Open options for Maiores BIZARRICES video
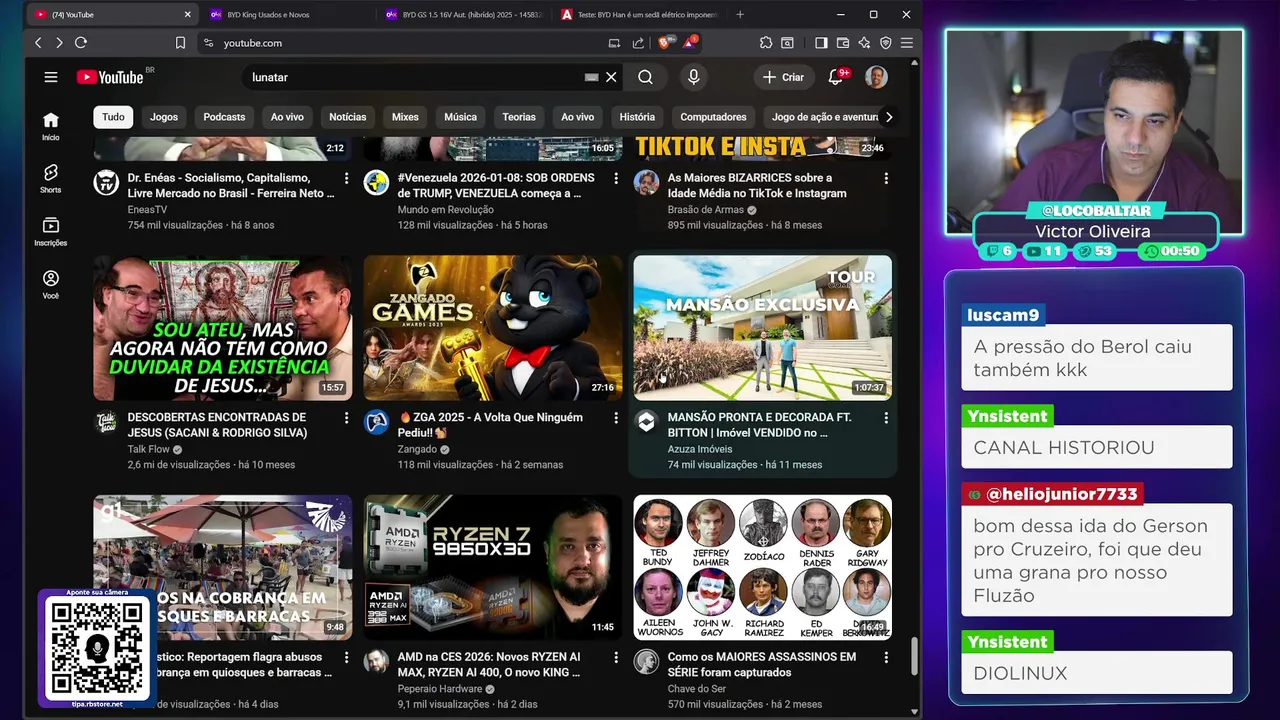 click(886, 179)
